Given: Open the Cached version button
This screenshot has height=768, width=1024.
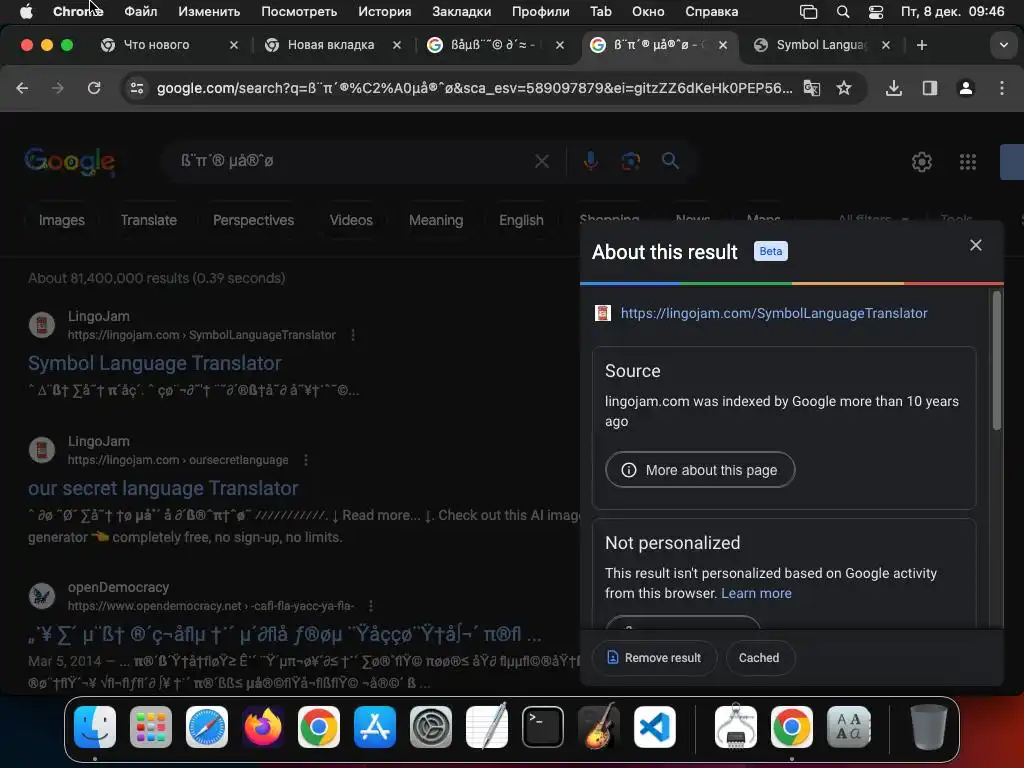Looking at the screenshot, I should pos(760,658).
